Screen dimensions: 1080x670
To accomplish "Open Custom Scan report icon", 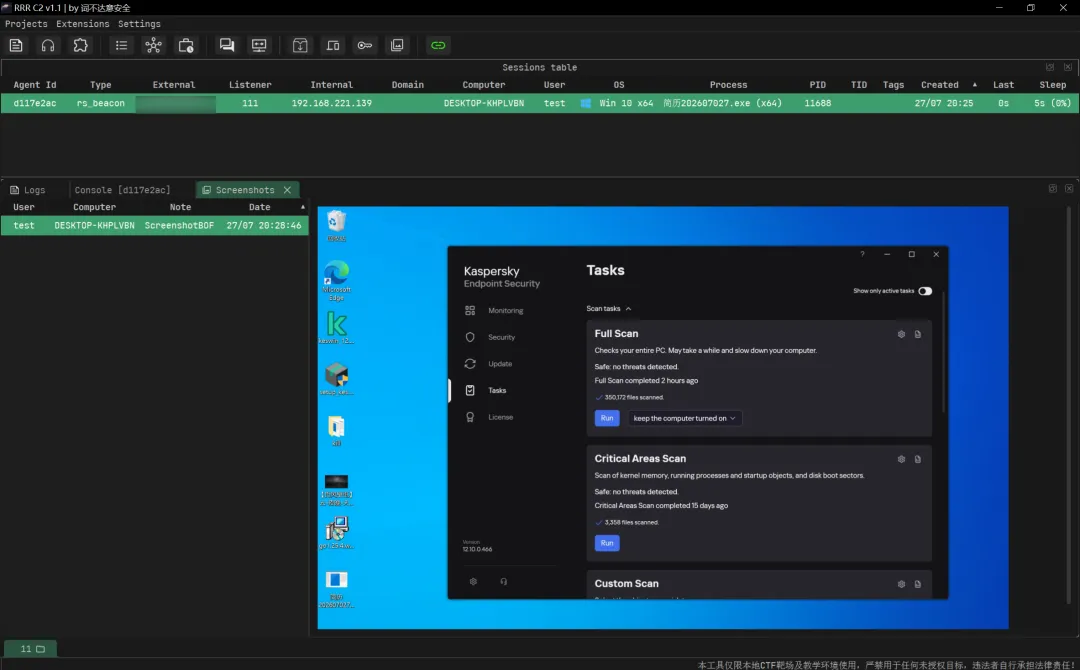I will (917, 584).
